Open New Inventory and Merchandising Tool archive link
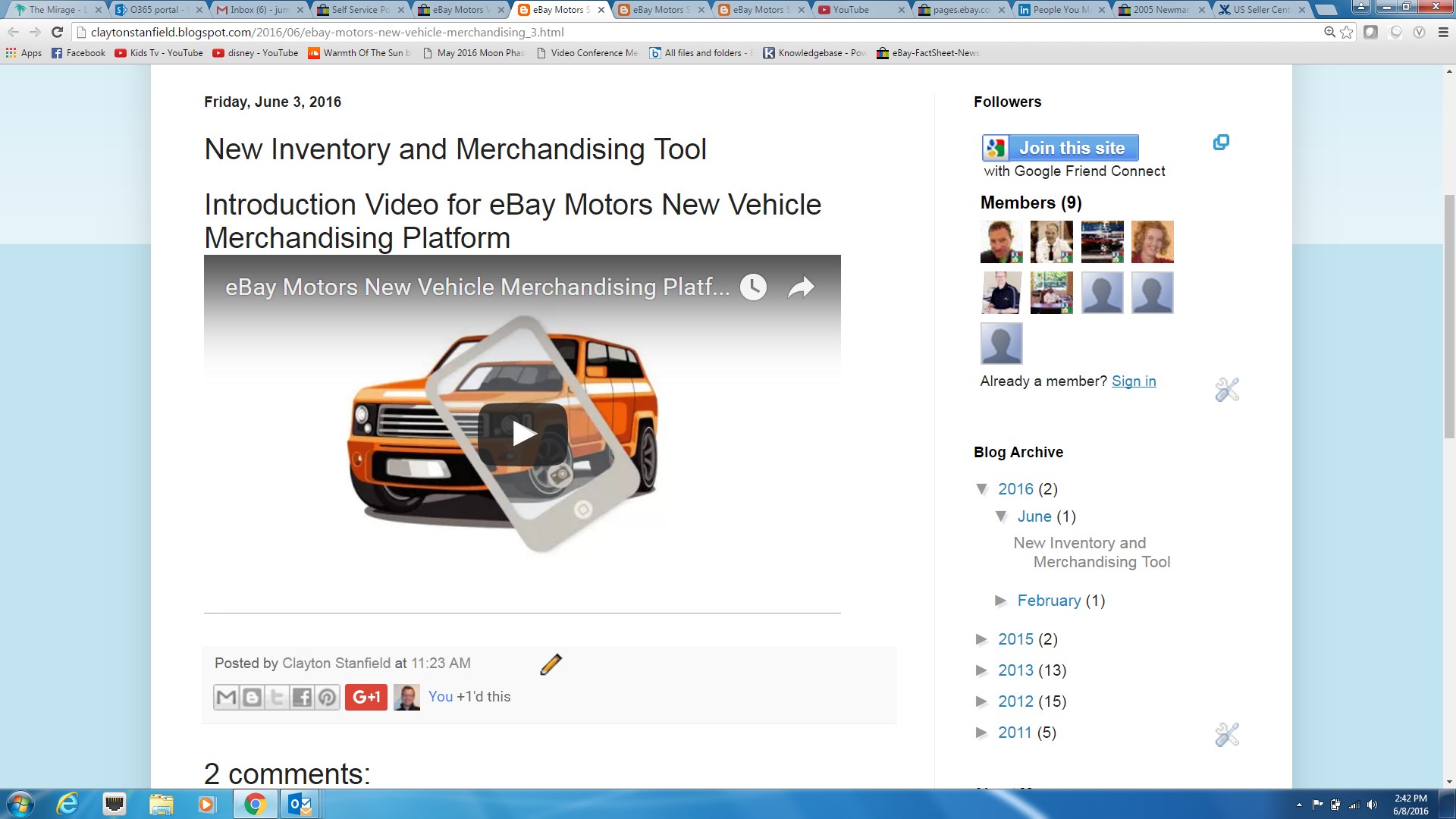Image resolution: width=1456 pixels, height=819 pixels. [1092, 552]
